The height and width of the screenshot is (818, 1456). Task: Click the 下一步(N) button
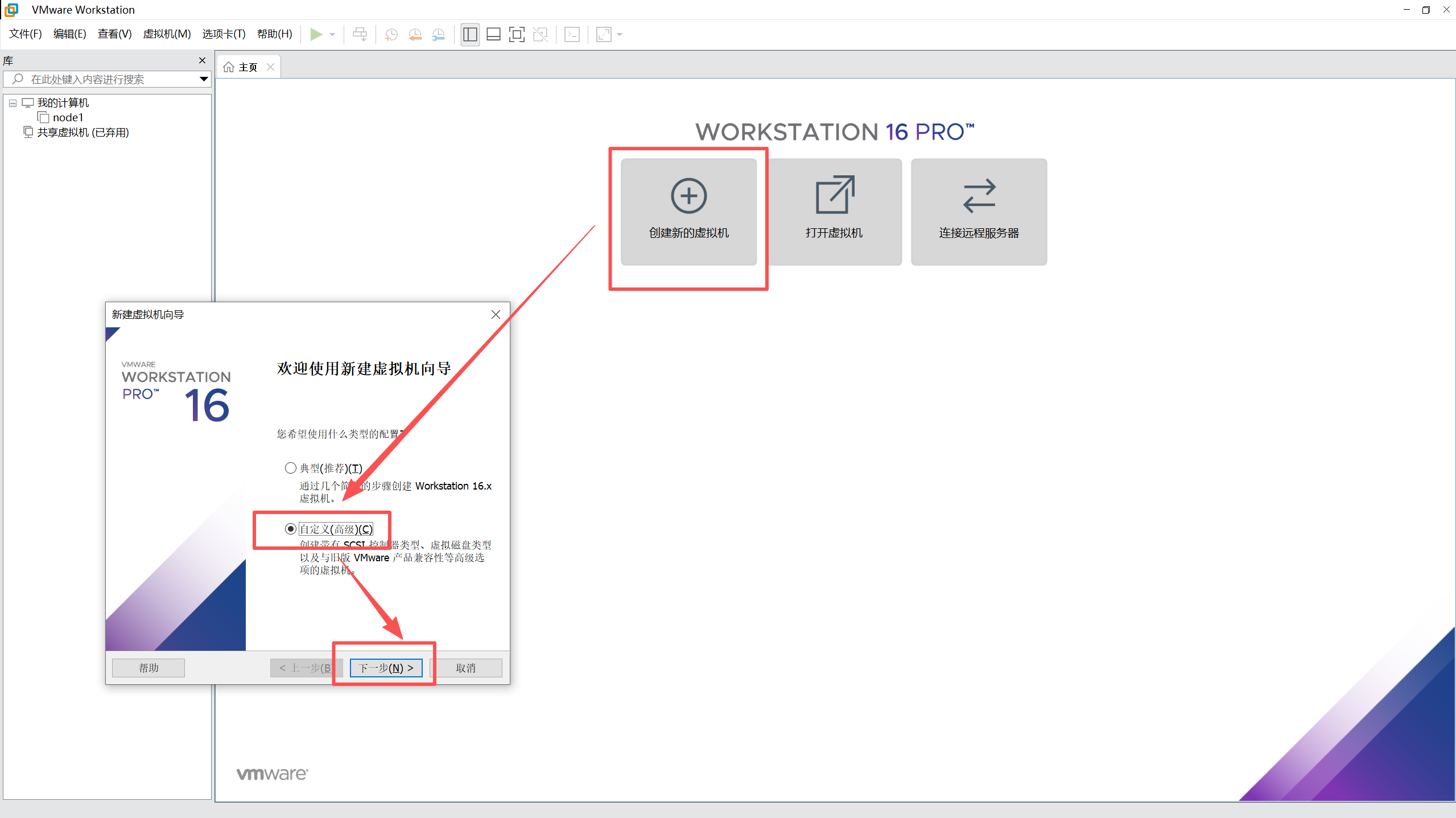386,668
